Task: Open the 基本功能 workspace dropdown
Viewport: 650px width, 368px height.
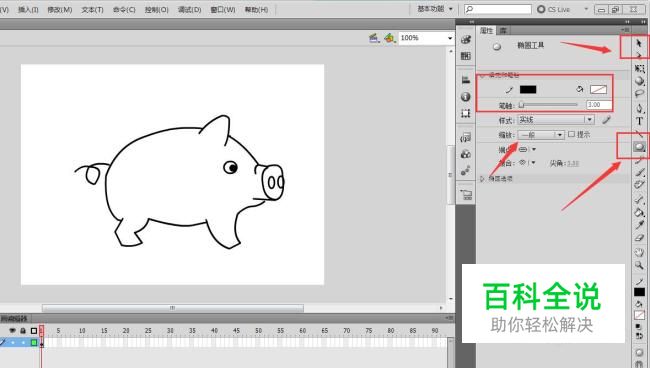Action: pos(434,9)
